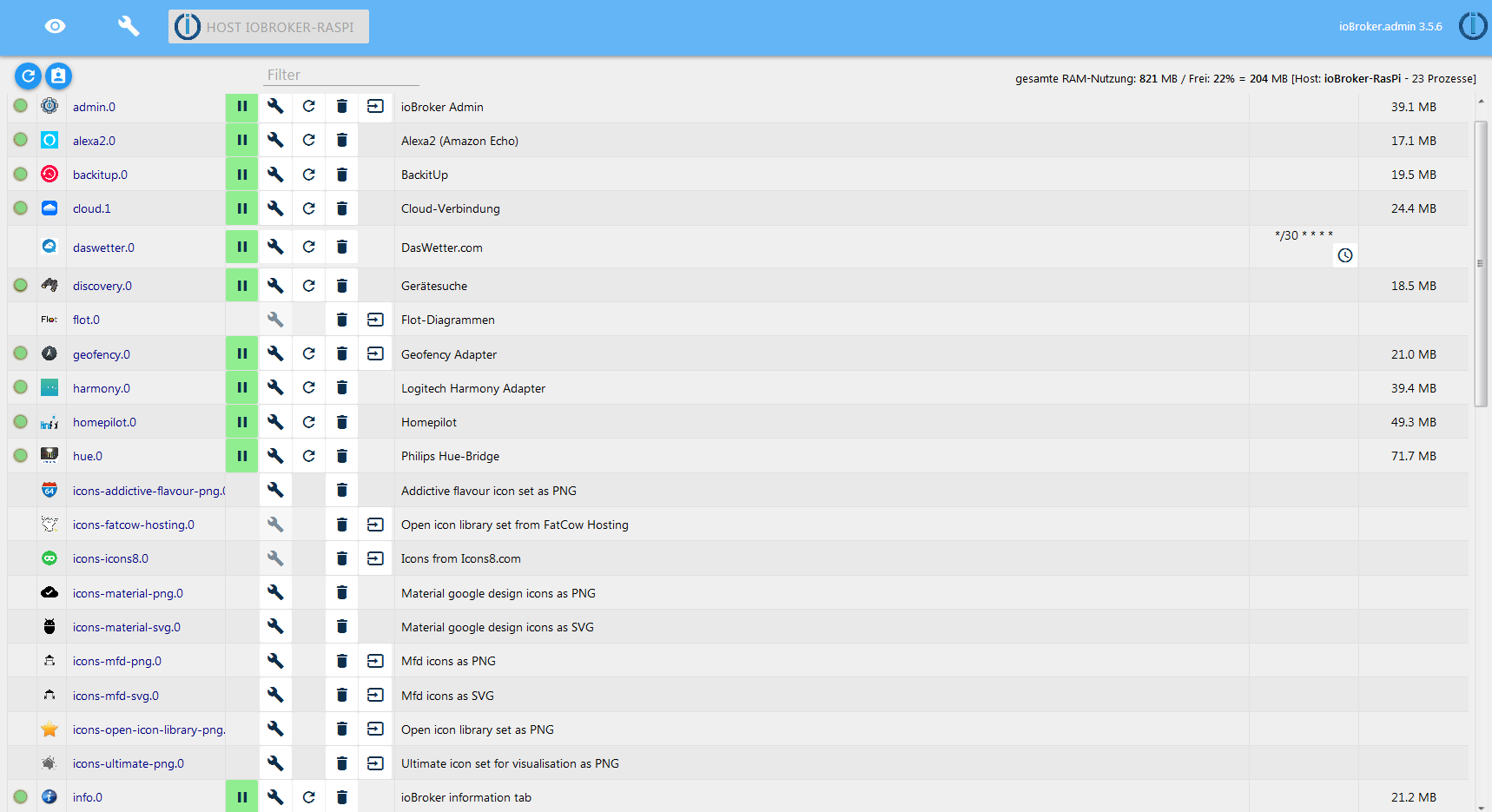Click the discovery.0 adapter logo icon

pyautogui.click(x=50, y=285)
